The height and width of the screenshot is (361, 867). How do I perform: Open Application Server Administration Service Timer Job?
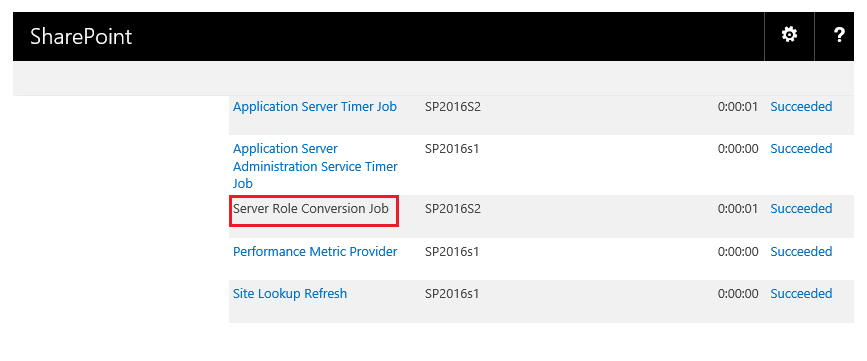click(x=315, y=166)
